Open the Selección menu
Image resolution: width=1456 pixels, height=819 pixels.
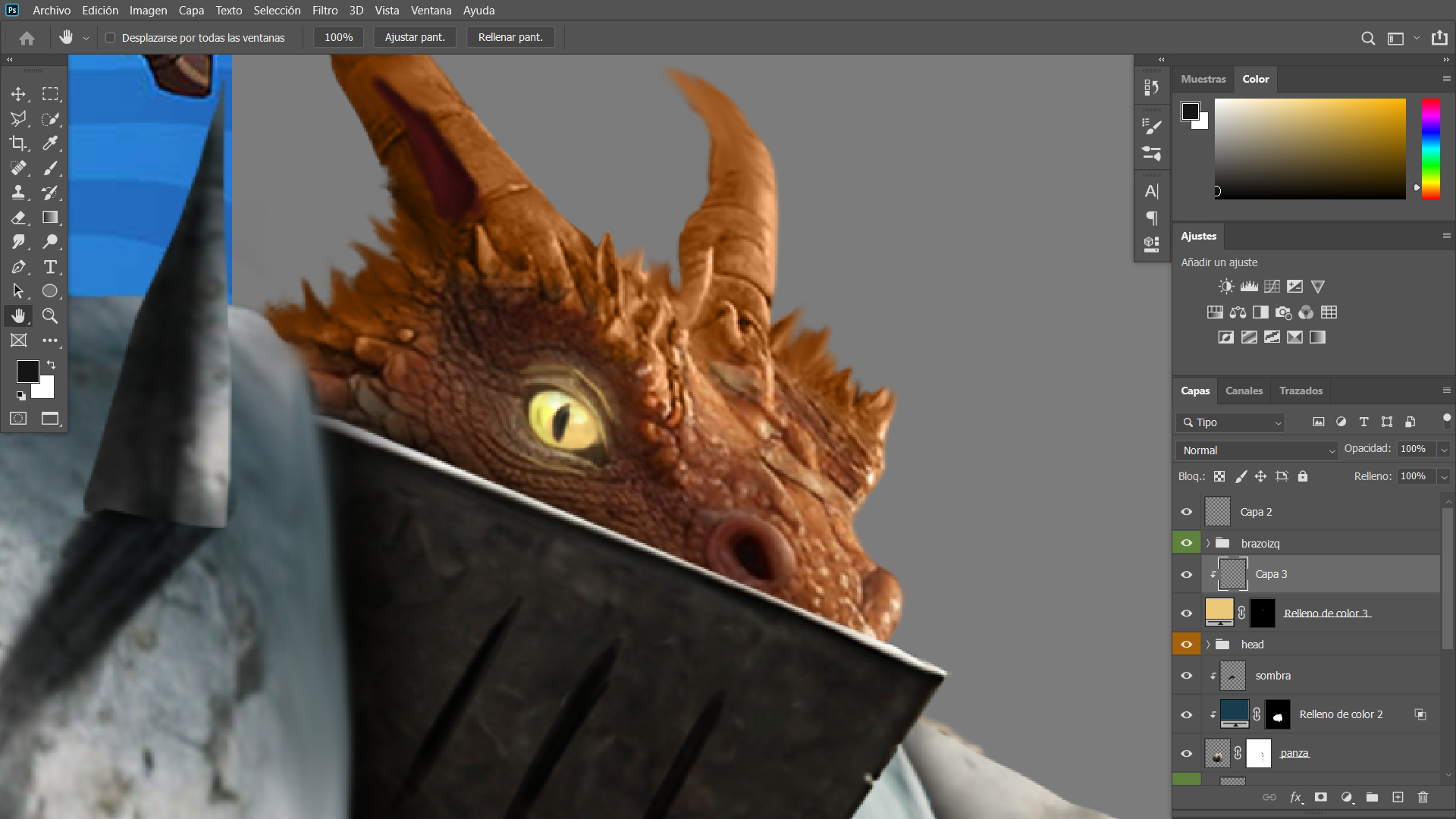tap(277, 11)
